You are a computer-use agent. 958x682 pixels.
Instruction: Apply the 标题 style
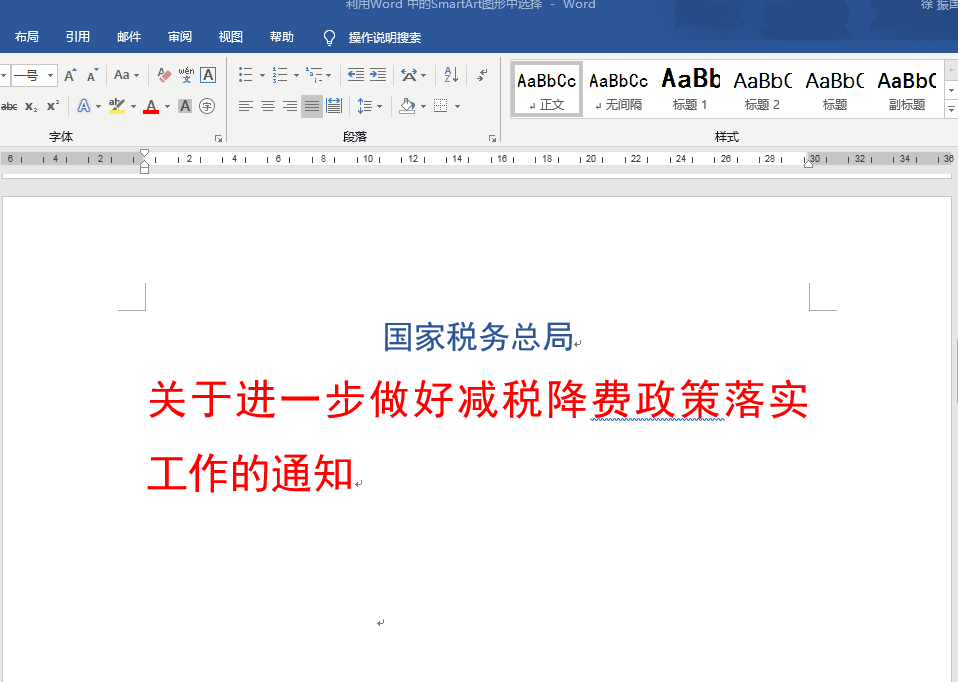pos(835,89)
